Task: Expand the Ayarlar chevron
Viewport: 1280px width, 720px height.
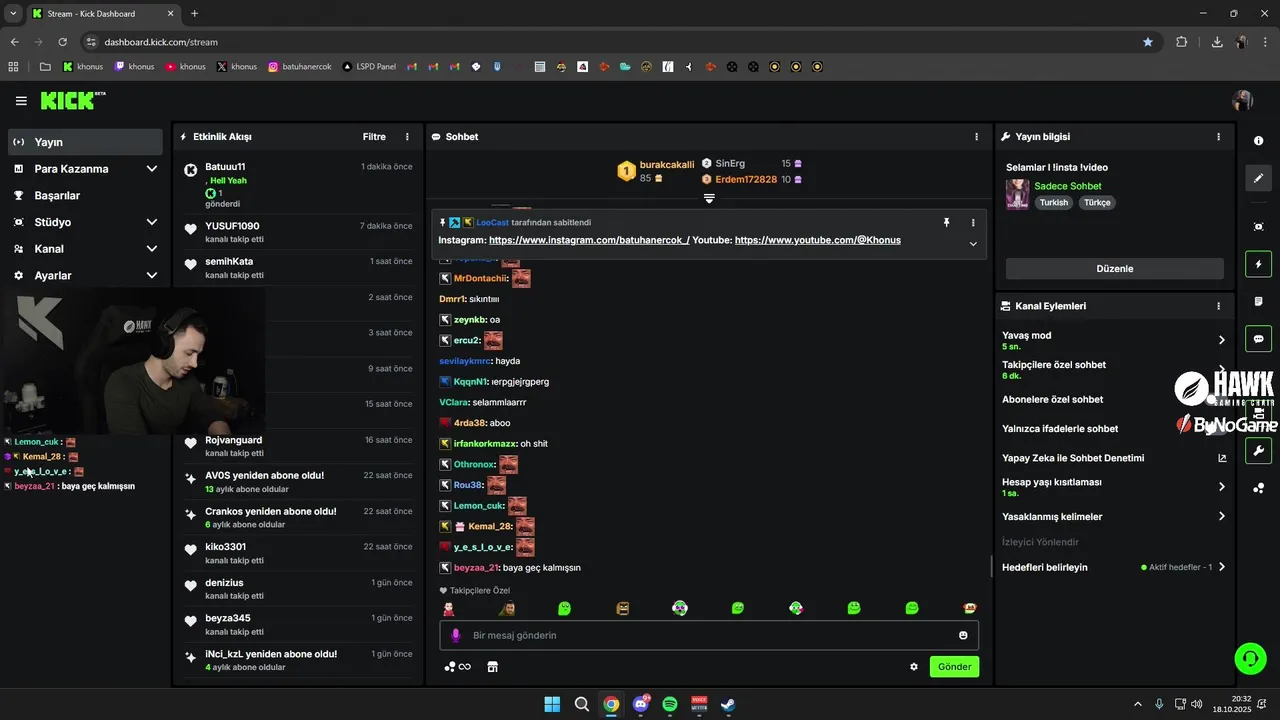Action: (152, 276)
